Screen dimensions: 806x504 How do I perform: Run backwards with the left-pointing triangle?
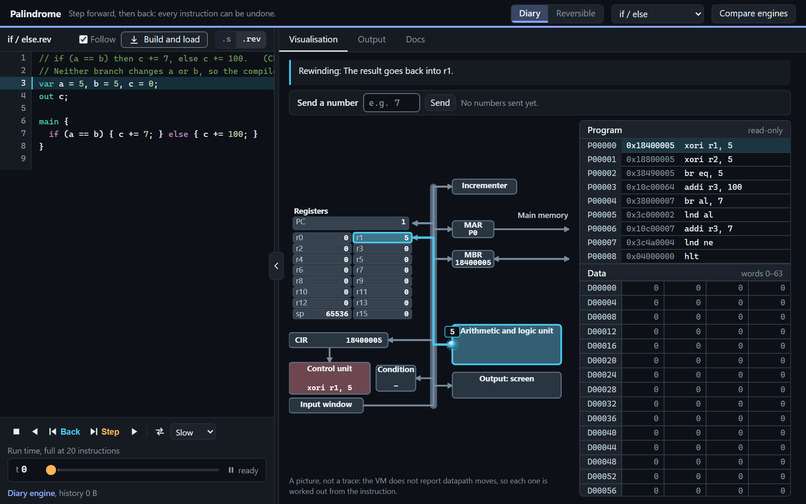pos(34,431)
